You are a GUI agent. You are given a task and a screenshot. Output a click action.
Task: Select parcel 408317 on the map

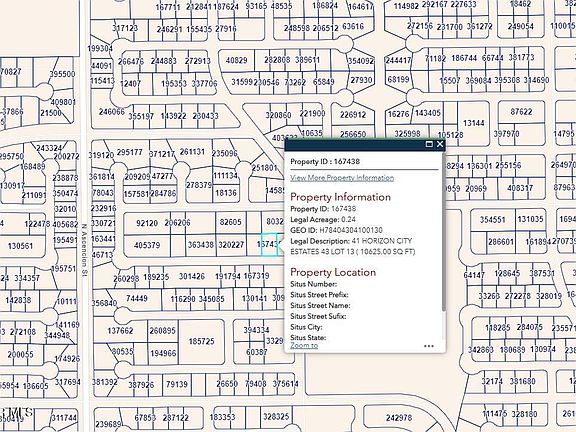click(520, 188)
